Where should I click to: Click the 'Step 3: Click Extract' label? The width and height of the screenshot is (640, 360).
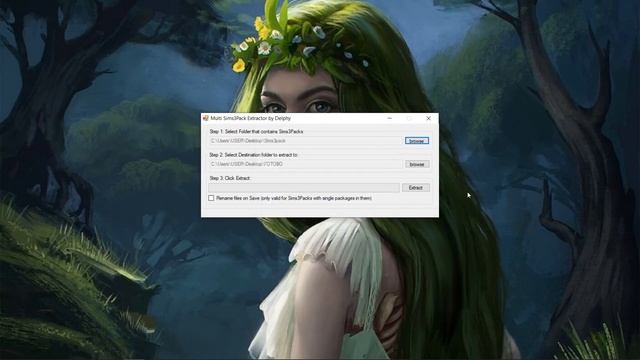[x=230, y=178]
